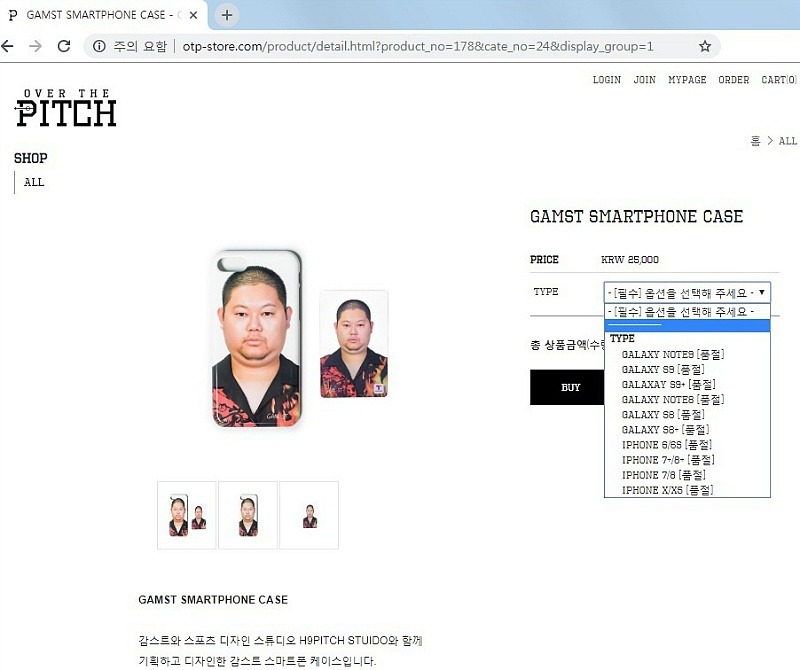This screenshot has height=670, width=800.
Task: Select the second thumbnail with single case
Action: 248,515
